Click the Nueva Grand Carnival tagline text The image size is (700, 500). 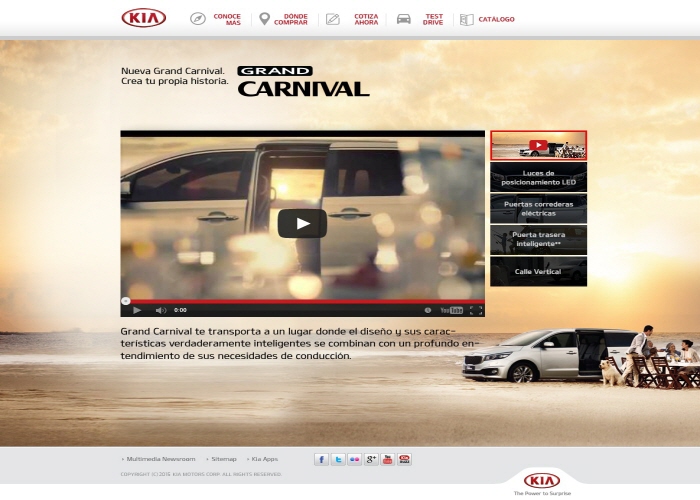(x=175, y=76)
